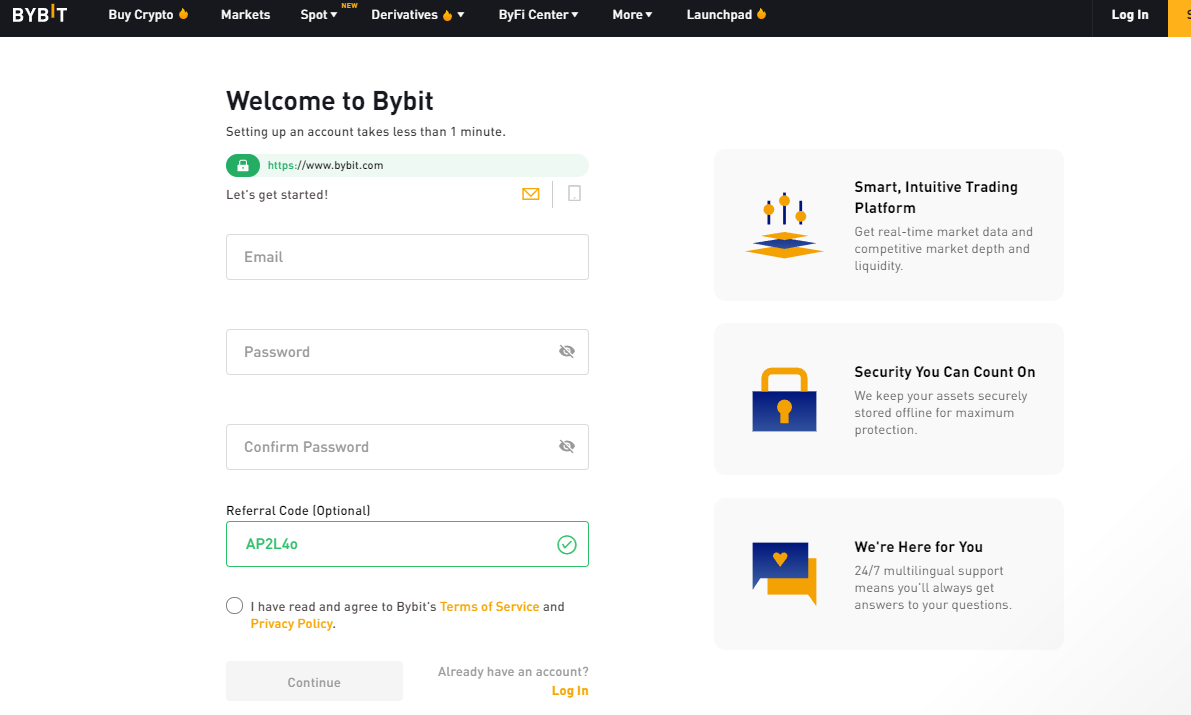The width and height of the screenshot is (1191, 715).
Task: Click the green lock security icon
Action: (x=243, y=166)
